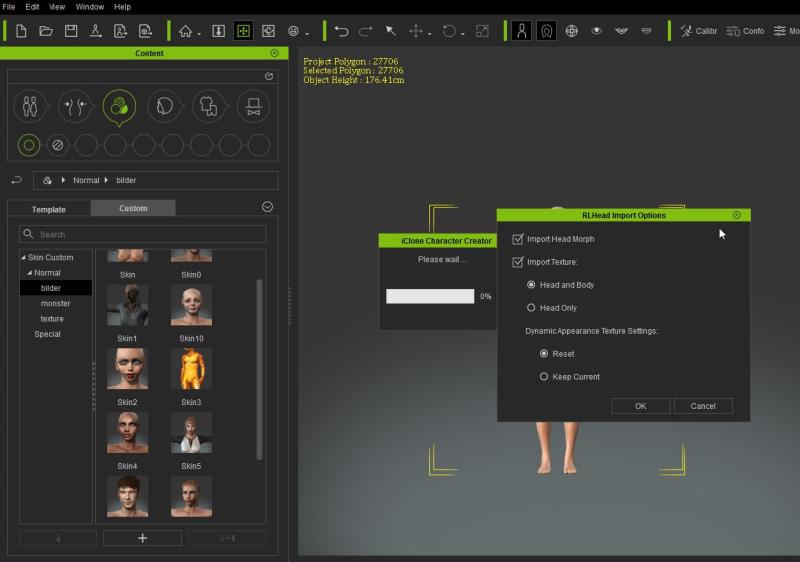800x562 pixels.
Task: Click the Home view icon
Action: pyautogui.click(x=185, y=31)
